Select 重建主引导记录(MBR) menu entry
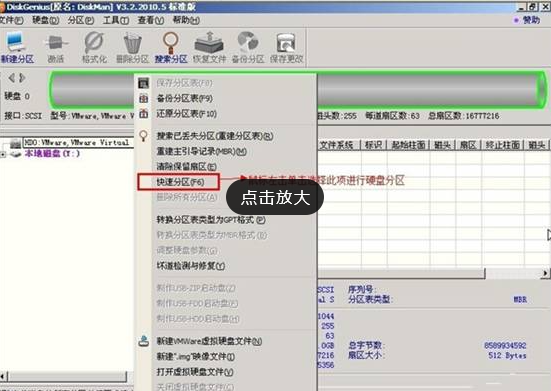The image size is (551, 391). pyautogui.click(x=201, y=151)
